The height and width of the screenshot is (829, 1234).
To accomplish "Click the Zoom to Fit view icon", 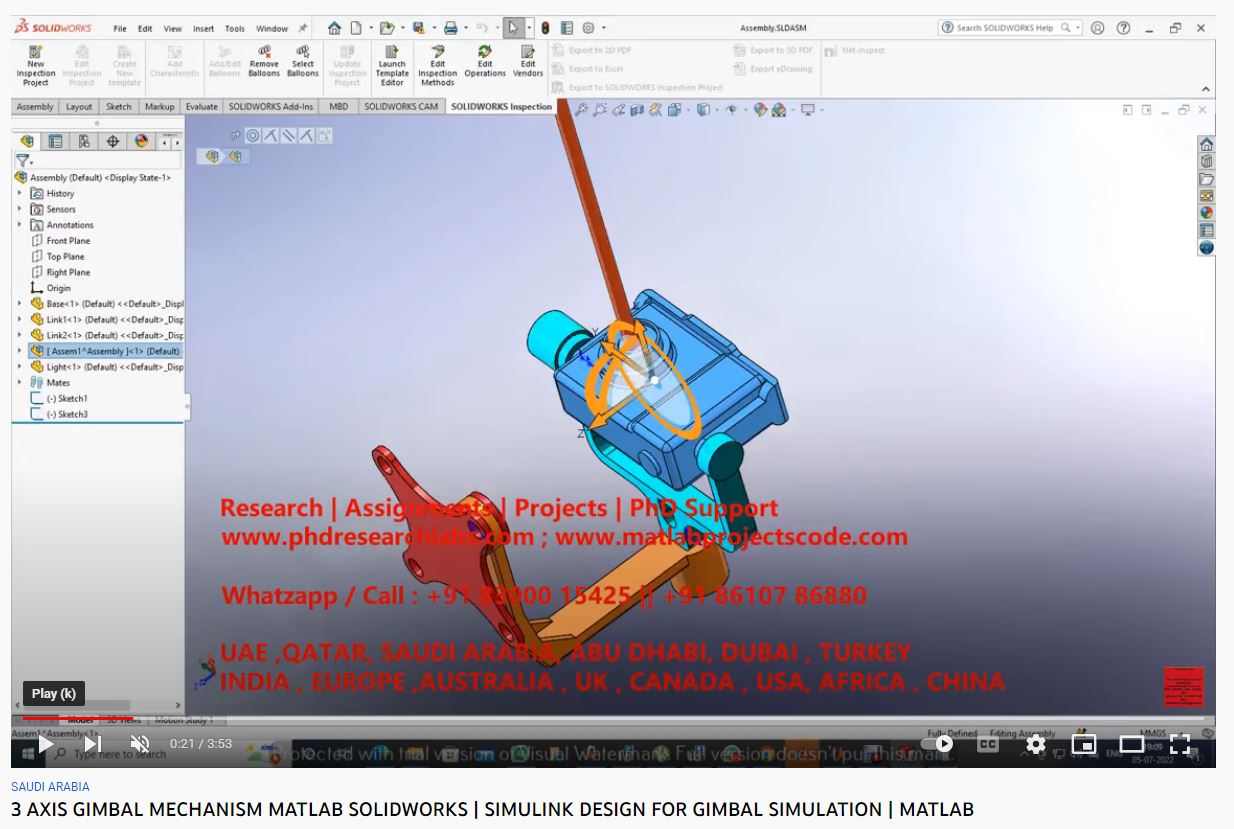I will pyautogui.click(x=580, y=110).
